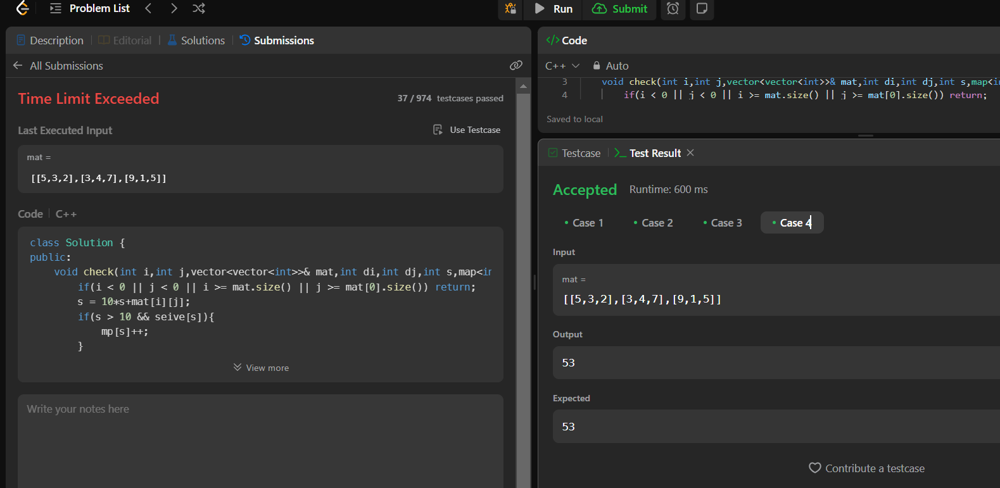Open the C++ language dropdown
The width and height of the screenshot is (1000, 488).
click(x=562, y=66)
